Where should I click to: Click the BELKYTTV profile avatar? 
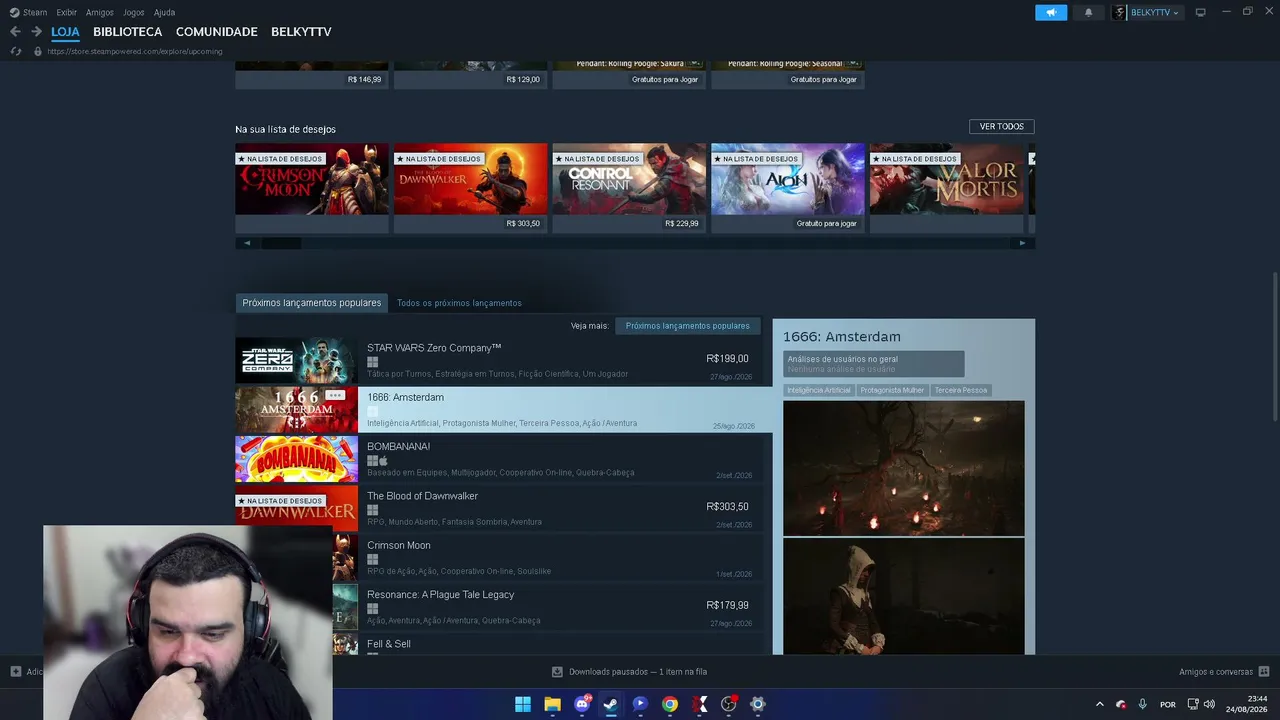tap(1119, 12)
